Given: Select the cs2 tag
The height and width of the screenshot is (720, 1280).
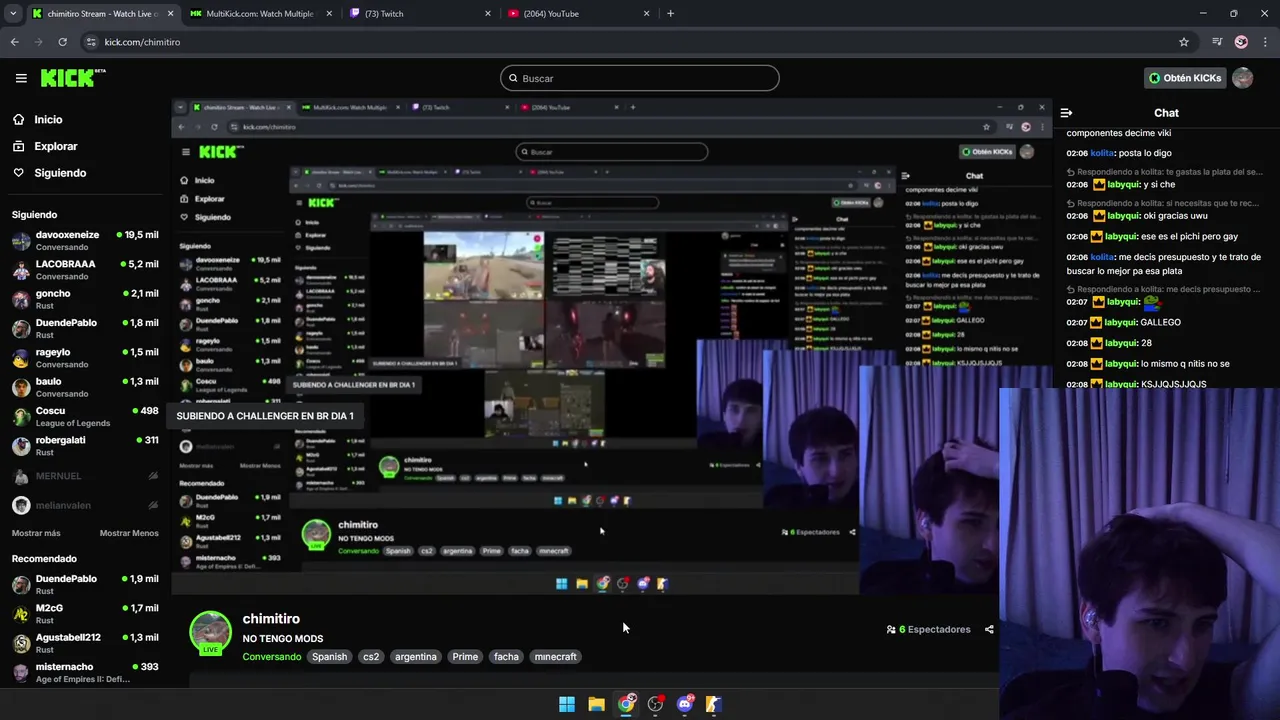Looking at the screenshot, I should click(x=371, y=657).
